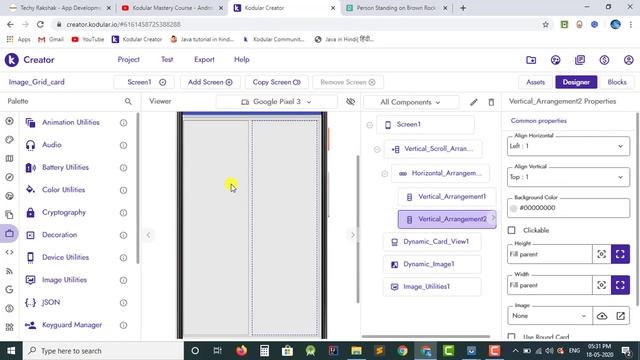Image resolution: width=640 pixels, height=360 pixels.
Task: Select Vertical_Arrangement1 in component tree
Action: pyautogui.click(x=447, y=197)
